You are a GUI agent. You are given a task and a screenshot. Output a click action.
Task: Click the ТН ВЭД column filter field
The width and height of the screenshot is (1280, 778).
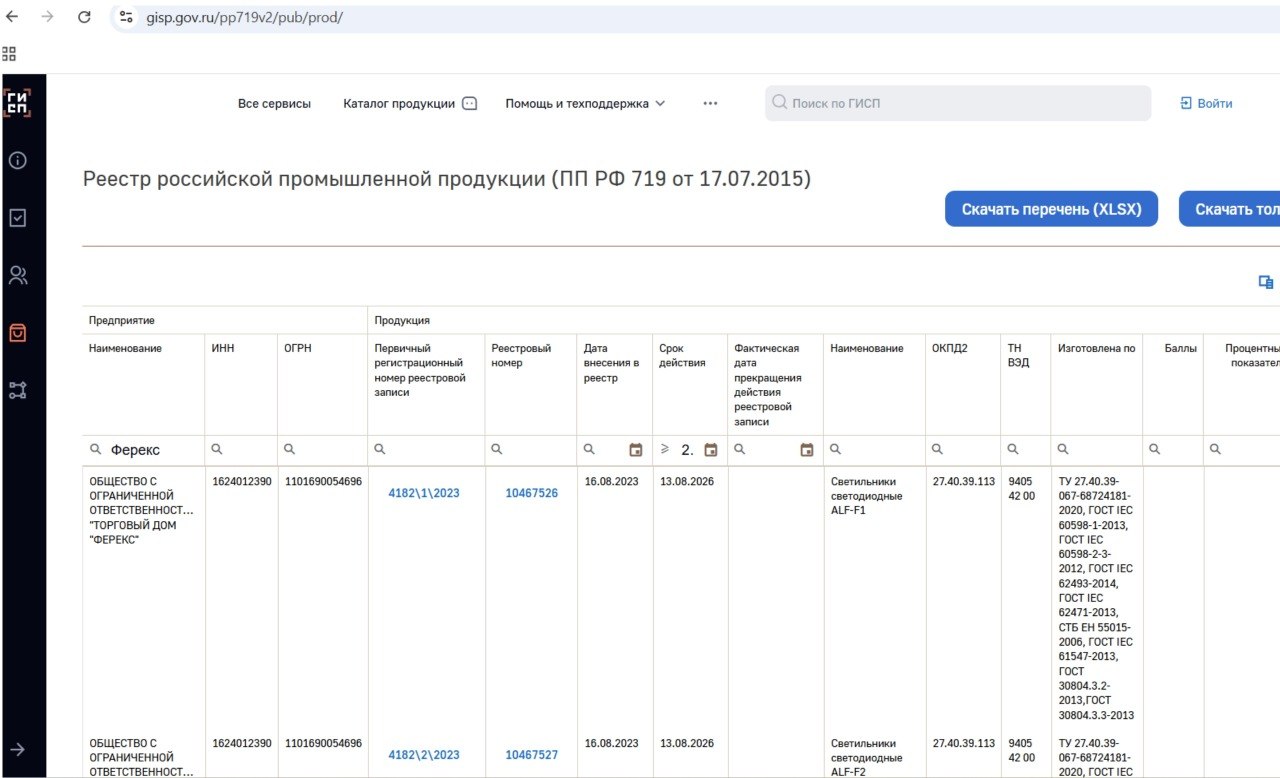[x=1026, y=450]
